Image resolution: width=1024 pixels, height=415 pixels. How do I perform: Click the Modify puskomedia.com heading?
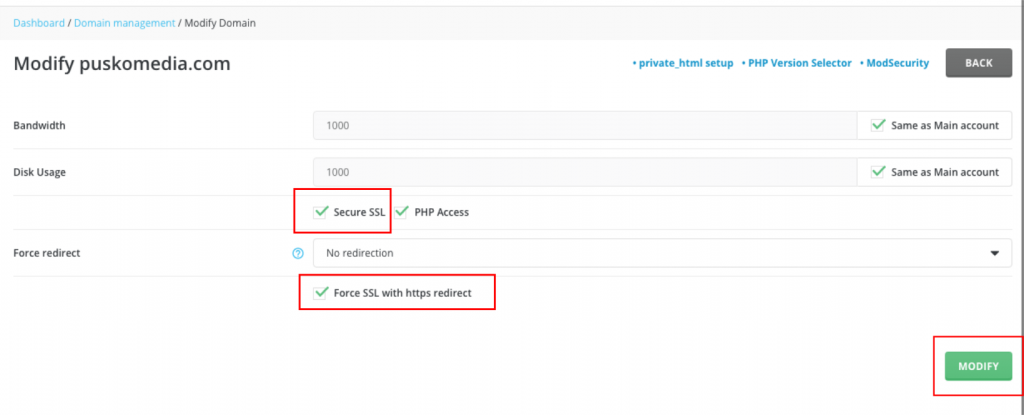tap(122, 64)
